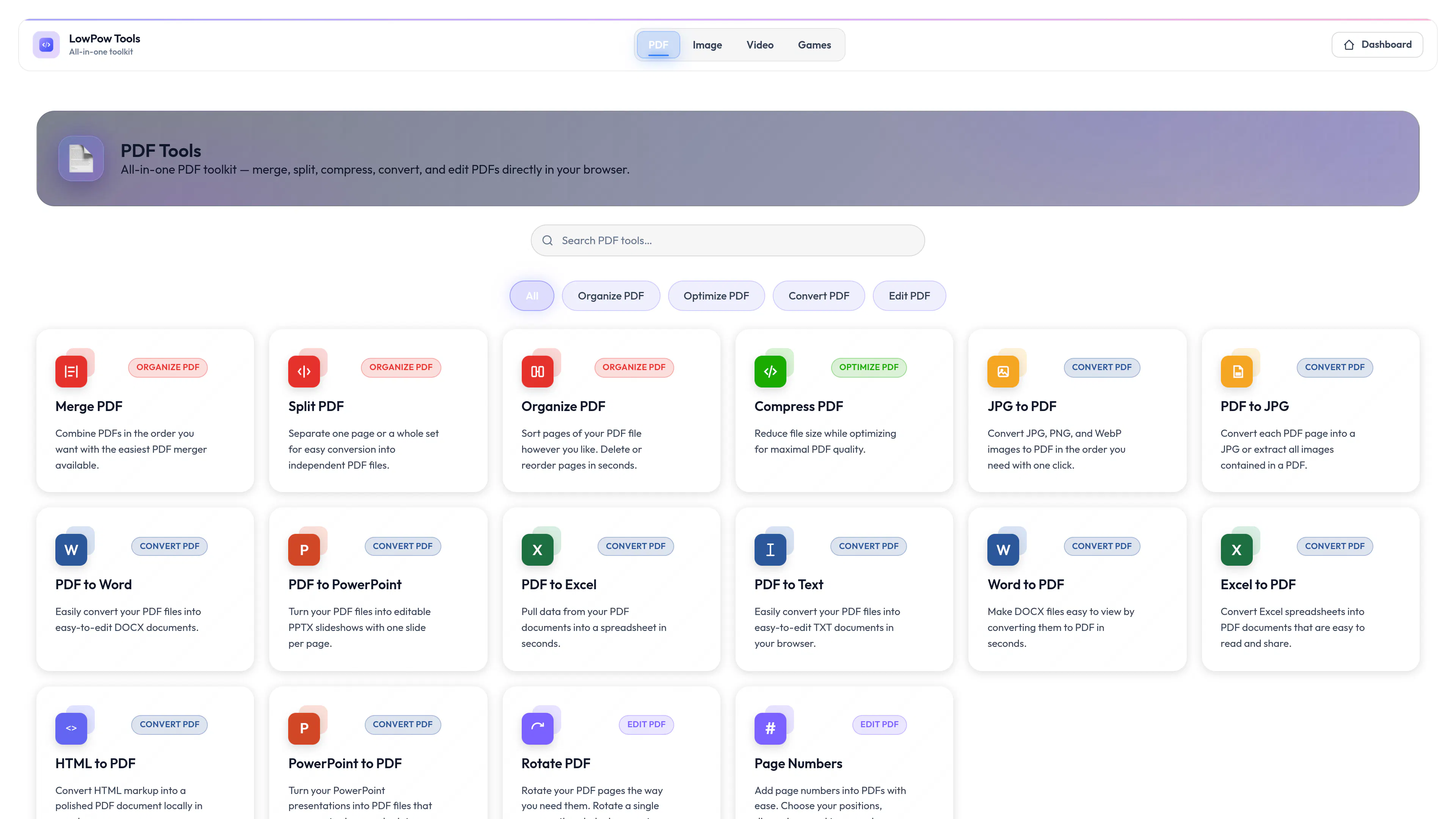This screenshot has width=1456, height=819.
Task: Click the search magnifier icon
Action: [x=547, y=241]
